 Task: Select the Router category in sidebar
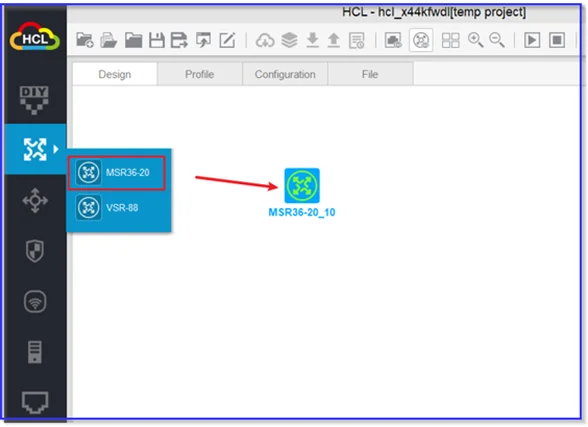35,149
